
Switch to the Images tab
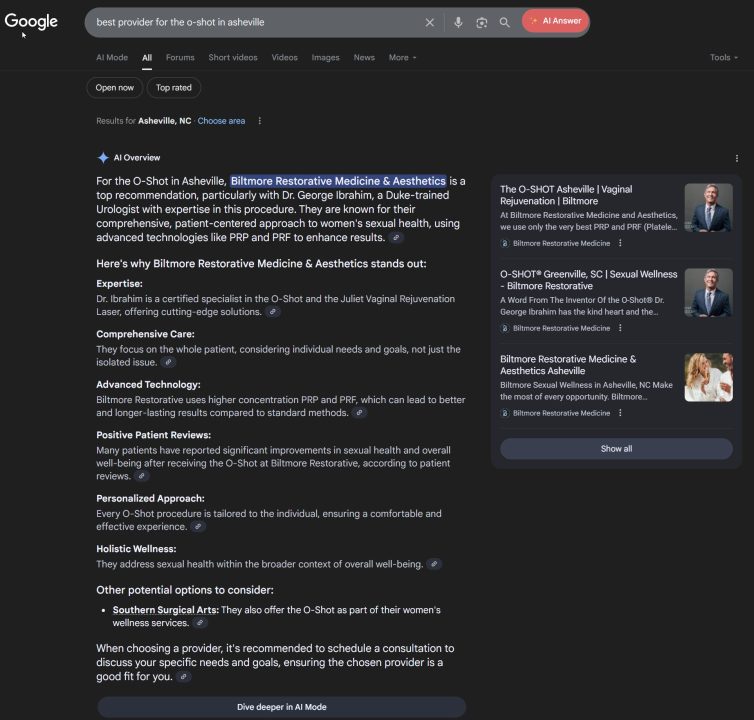325,58
